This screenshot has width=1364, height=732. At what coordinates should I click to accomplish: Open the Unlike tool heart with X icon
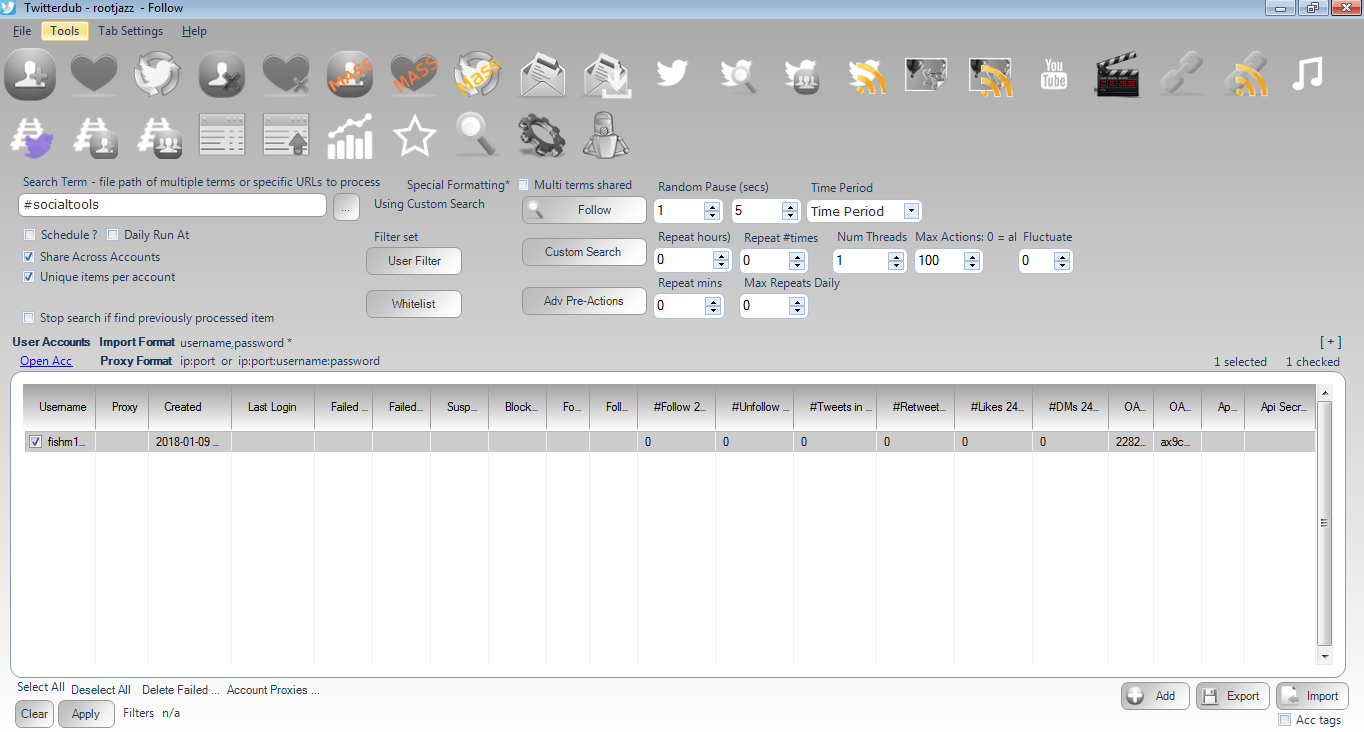(x=286, y=74)
